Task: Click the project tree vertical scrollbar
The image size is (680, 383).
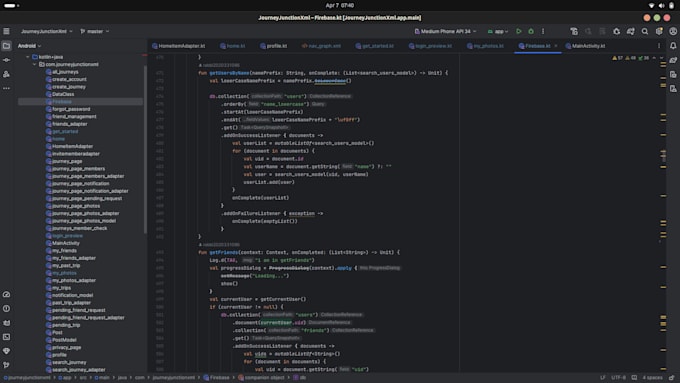Action: 145,150
